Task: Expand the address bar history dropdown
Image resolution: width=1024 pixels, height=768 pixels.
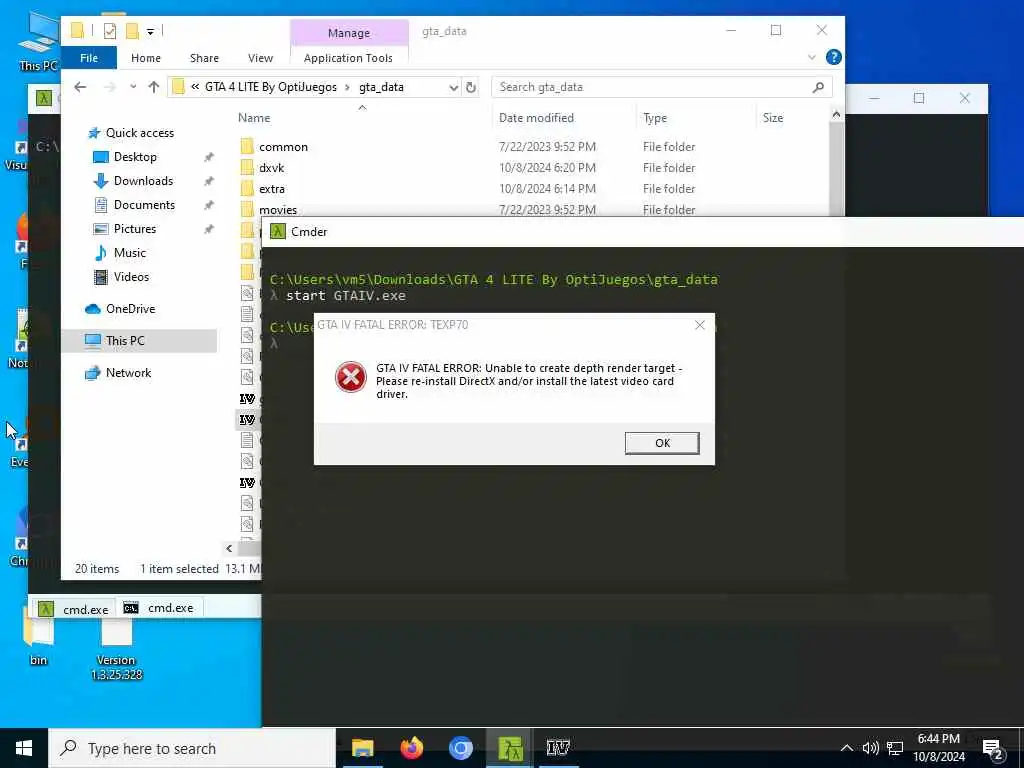Action: tap(453, 87)
